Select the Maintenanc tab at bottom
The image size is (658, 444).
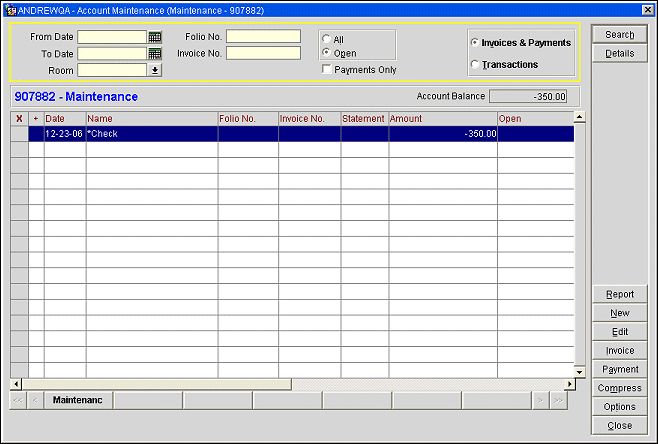point(79,401)
